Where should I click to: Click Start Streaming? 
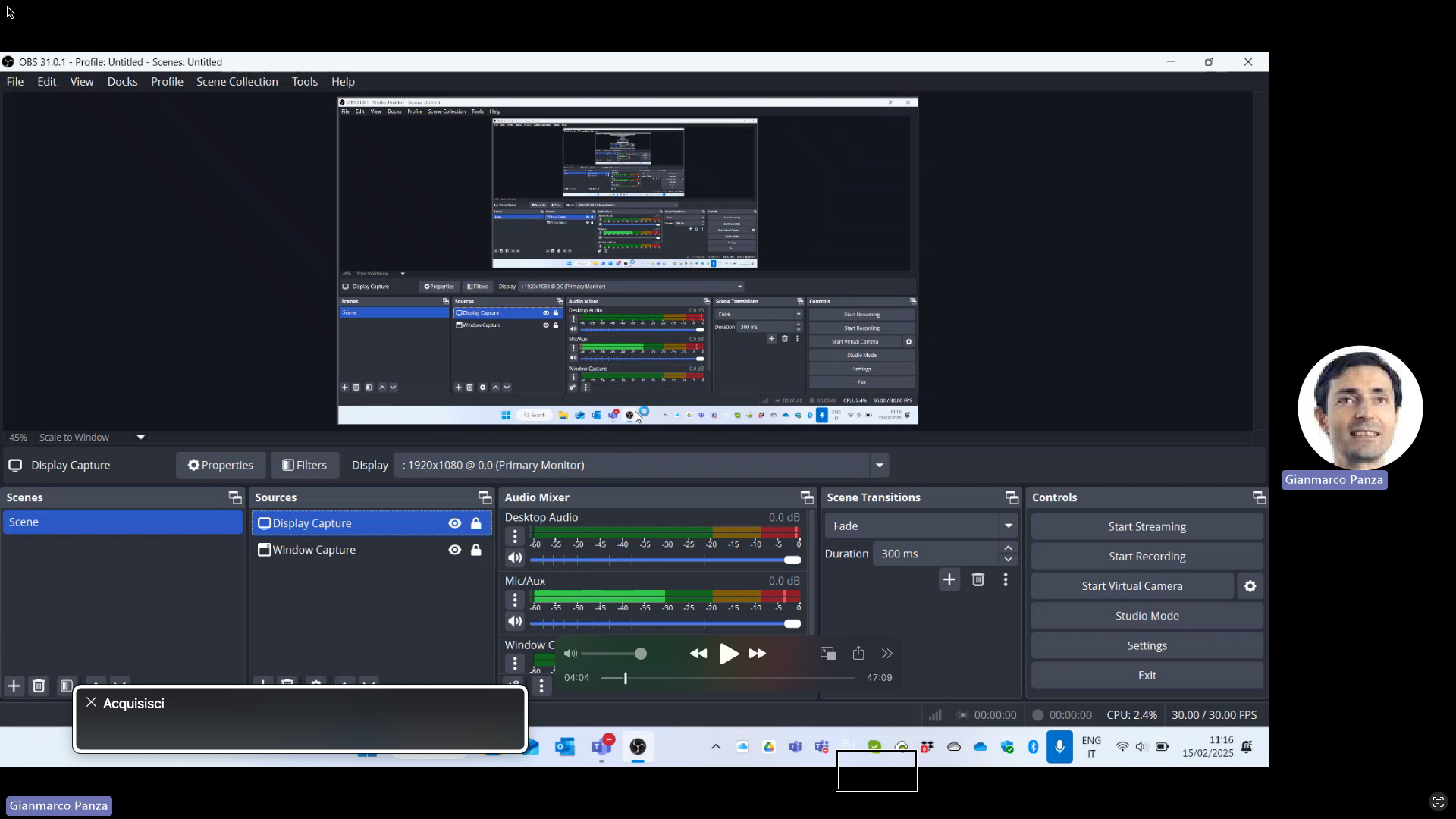pos(1147,526)
